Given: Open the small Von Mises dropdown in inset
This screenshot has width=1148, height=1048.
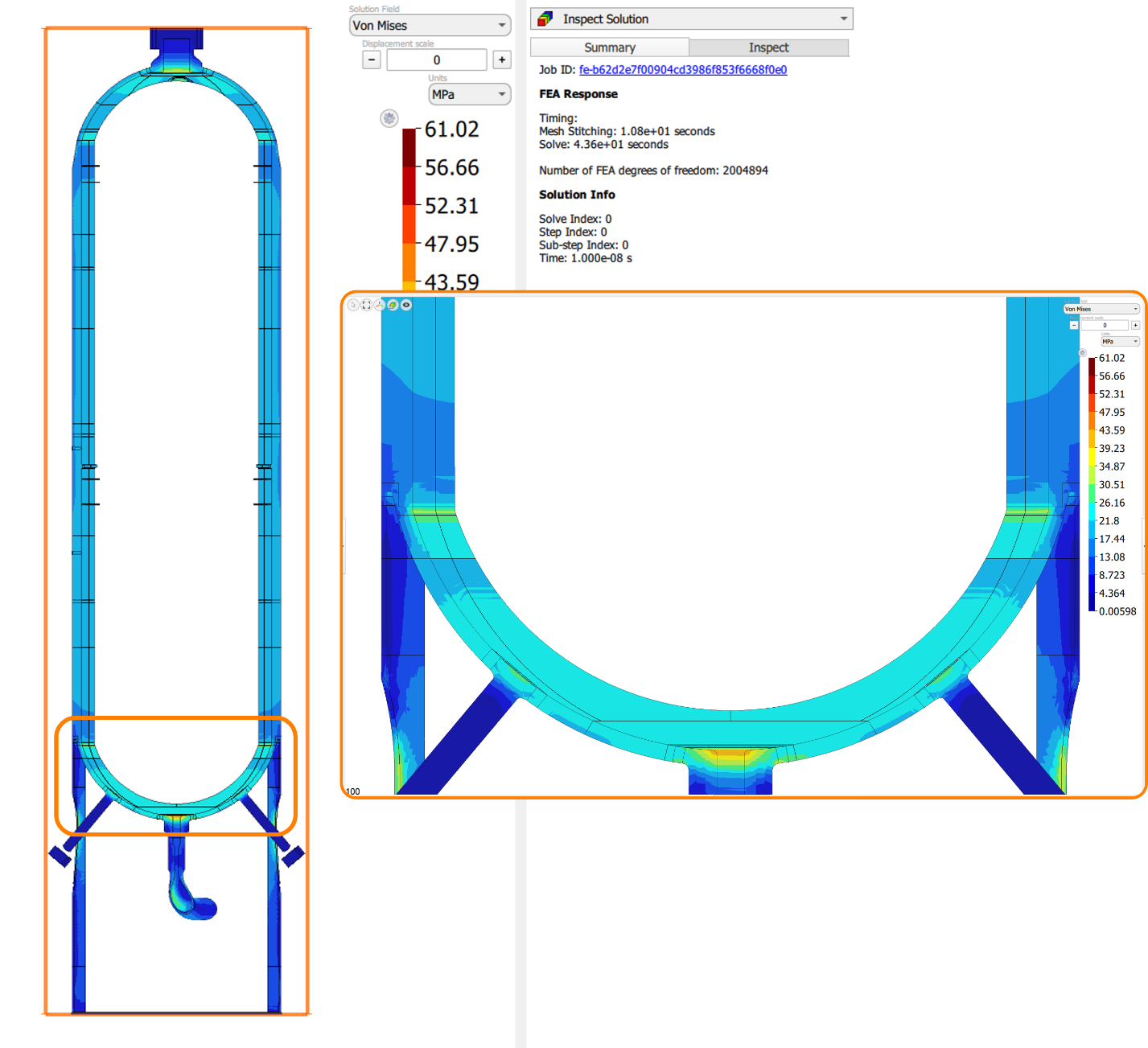Looking at the screenshot, I should click(1101, 309).
